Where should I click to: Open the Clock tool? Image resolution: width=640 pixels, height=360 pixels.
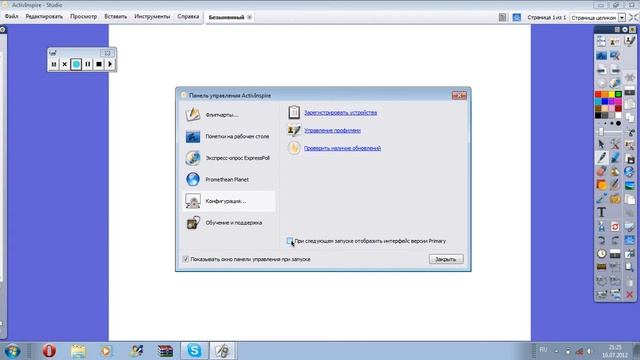[601, 254]
